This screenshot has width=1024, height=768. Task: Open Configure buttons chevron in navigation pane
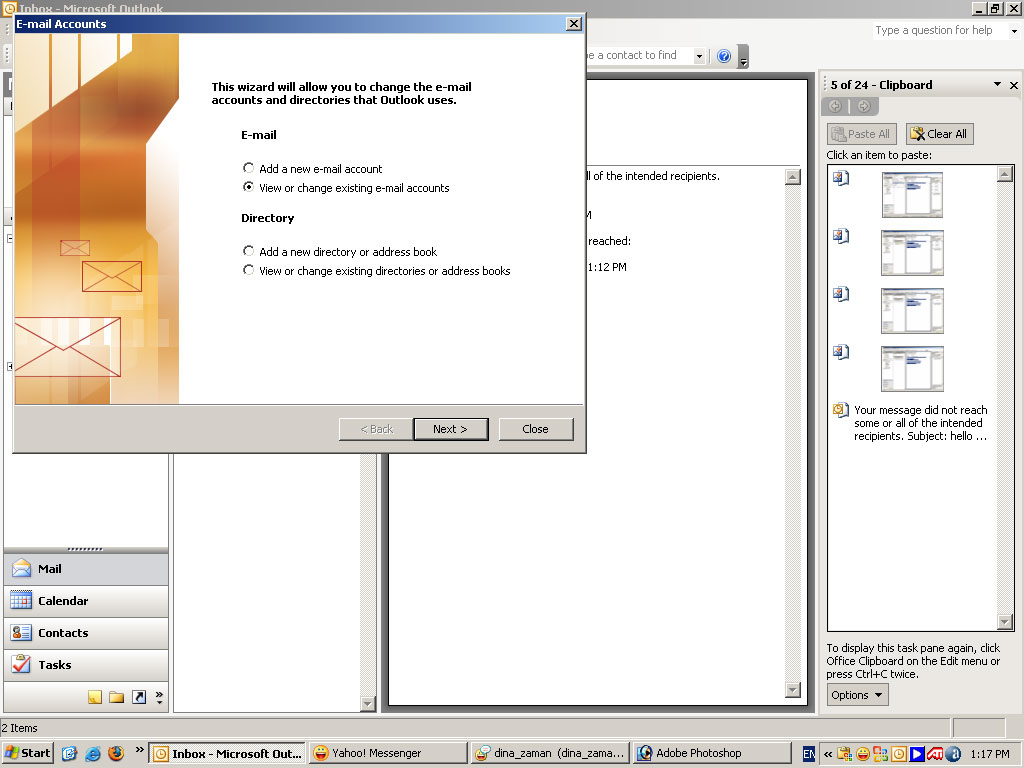point(159,697)
